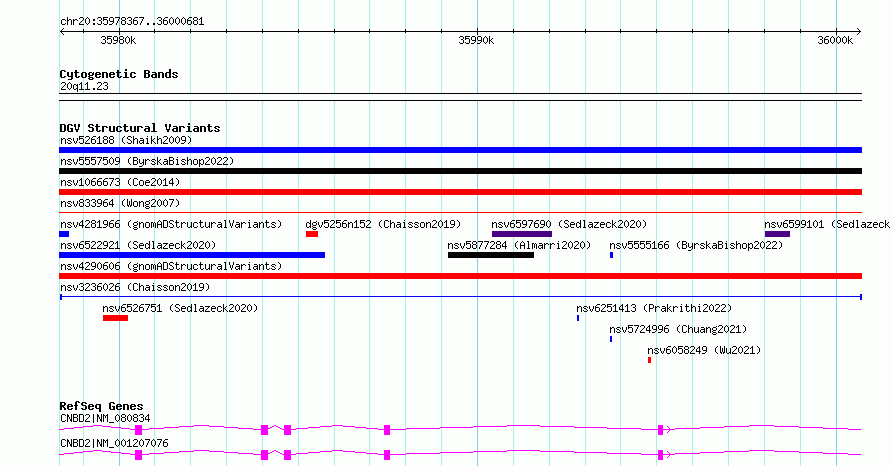Click the right arrow of the ruler
The width and height of the screenshot is (890, 466).
[x=859, y=31]
